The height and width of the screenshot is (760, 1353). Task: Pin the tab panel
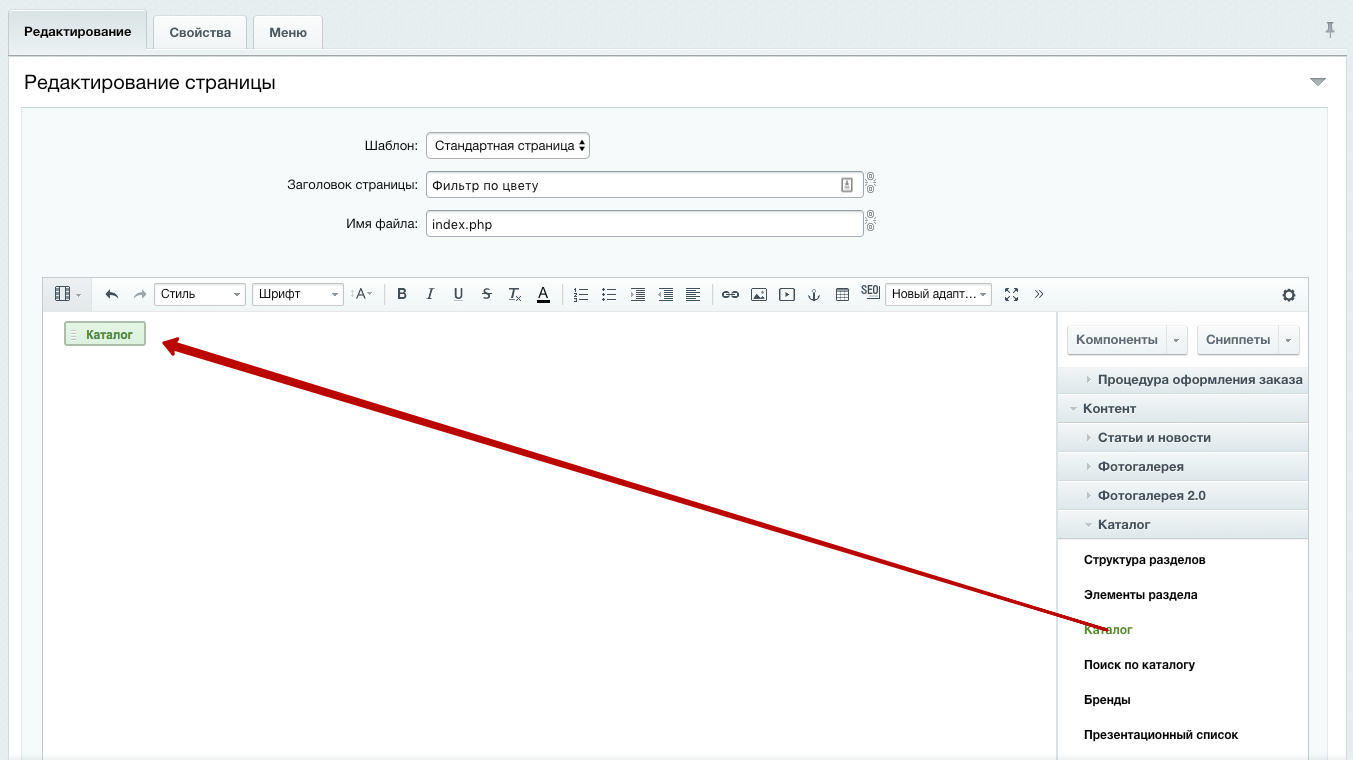[x=1330, y=30]
